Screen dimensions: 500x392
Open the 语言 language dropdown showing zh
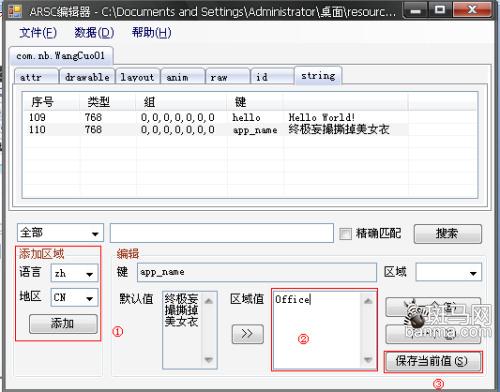pos(74,274)
